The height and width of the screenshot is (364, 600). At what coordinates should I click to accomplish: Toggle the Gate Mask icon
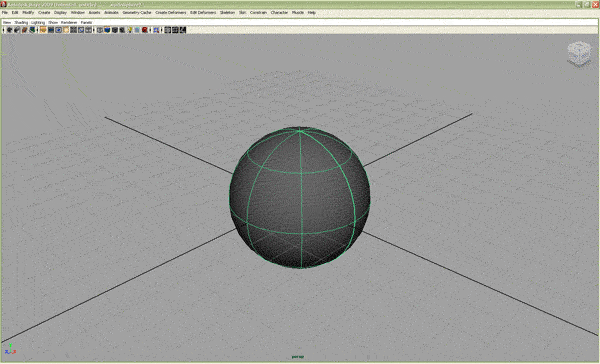[x=66, y=30]
